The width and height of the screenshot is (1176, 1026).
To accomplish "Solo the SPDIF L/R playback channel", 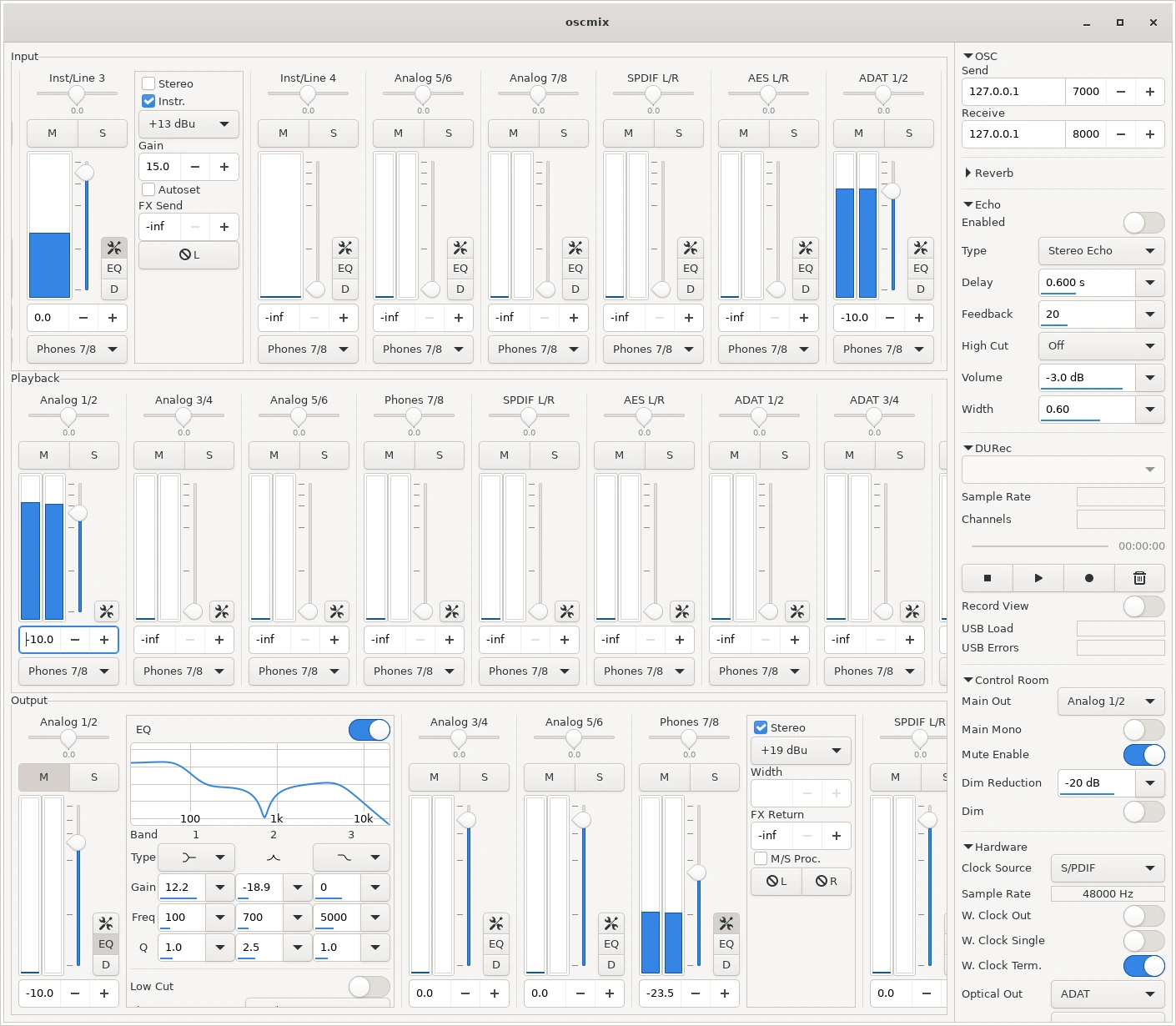I will click(554, 455).
